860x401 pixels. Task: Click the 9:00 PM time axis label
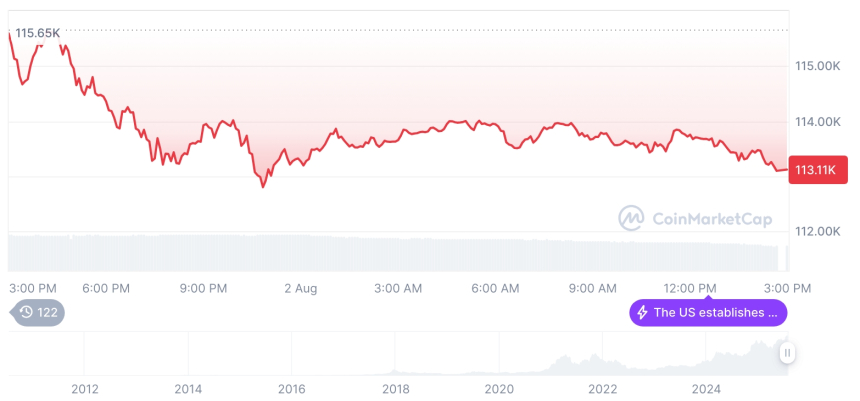(203, 288)
